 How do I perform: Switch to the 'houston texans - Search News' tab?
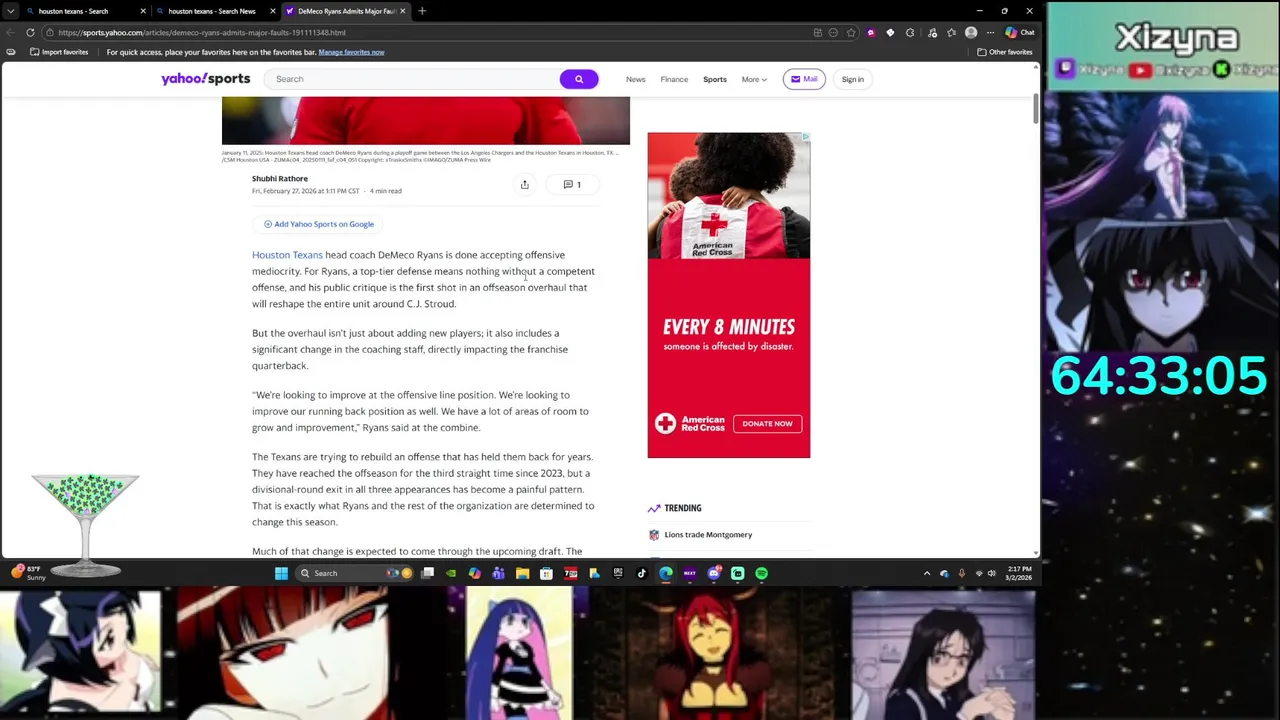215,11
